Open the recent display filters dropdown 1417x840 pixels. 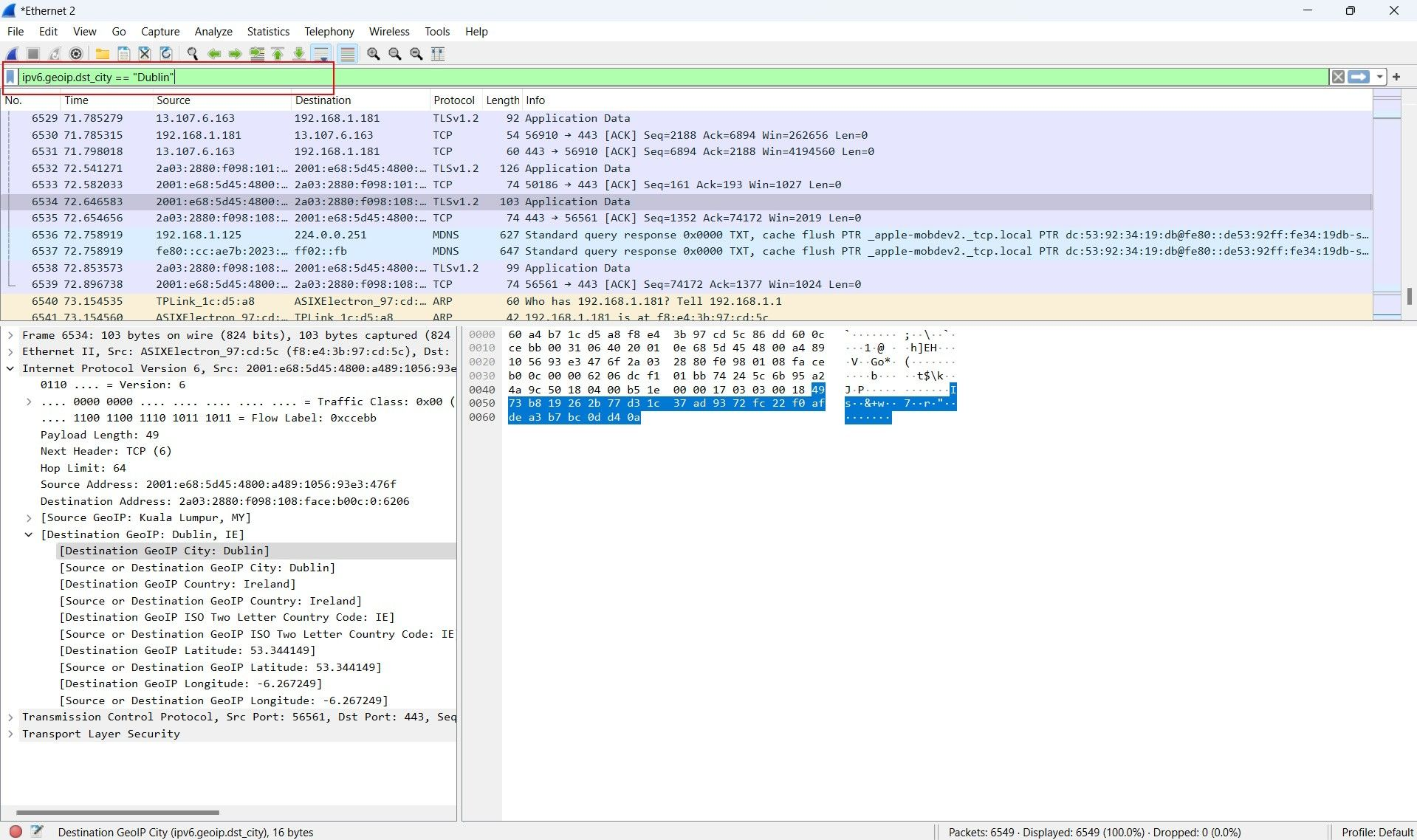[1379, 77]
